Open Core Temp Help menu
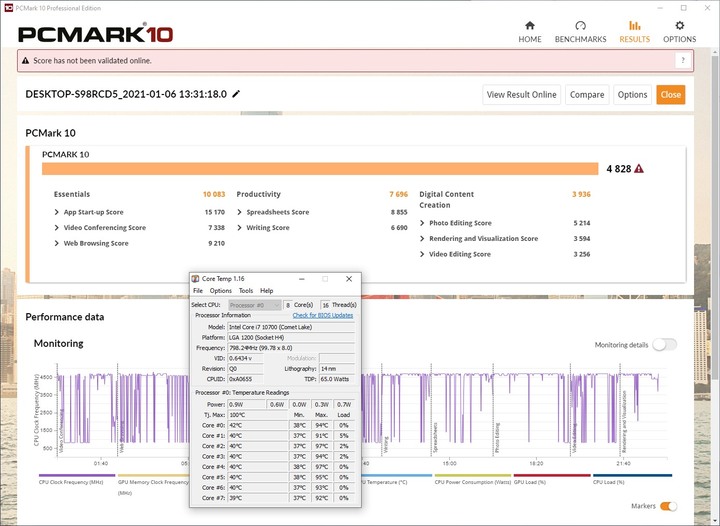This screenshot has height=526, width=720. pyautogui.click(x=266, y=291)
